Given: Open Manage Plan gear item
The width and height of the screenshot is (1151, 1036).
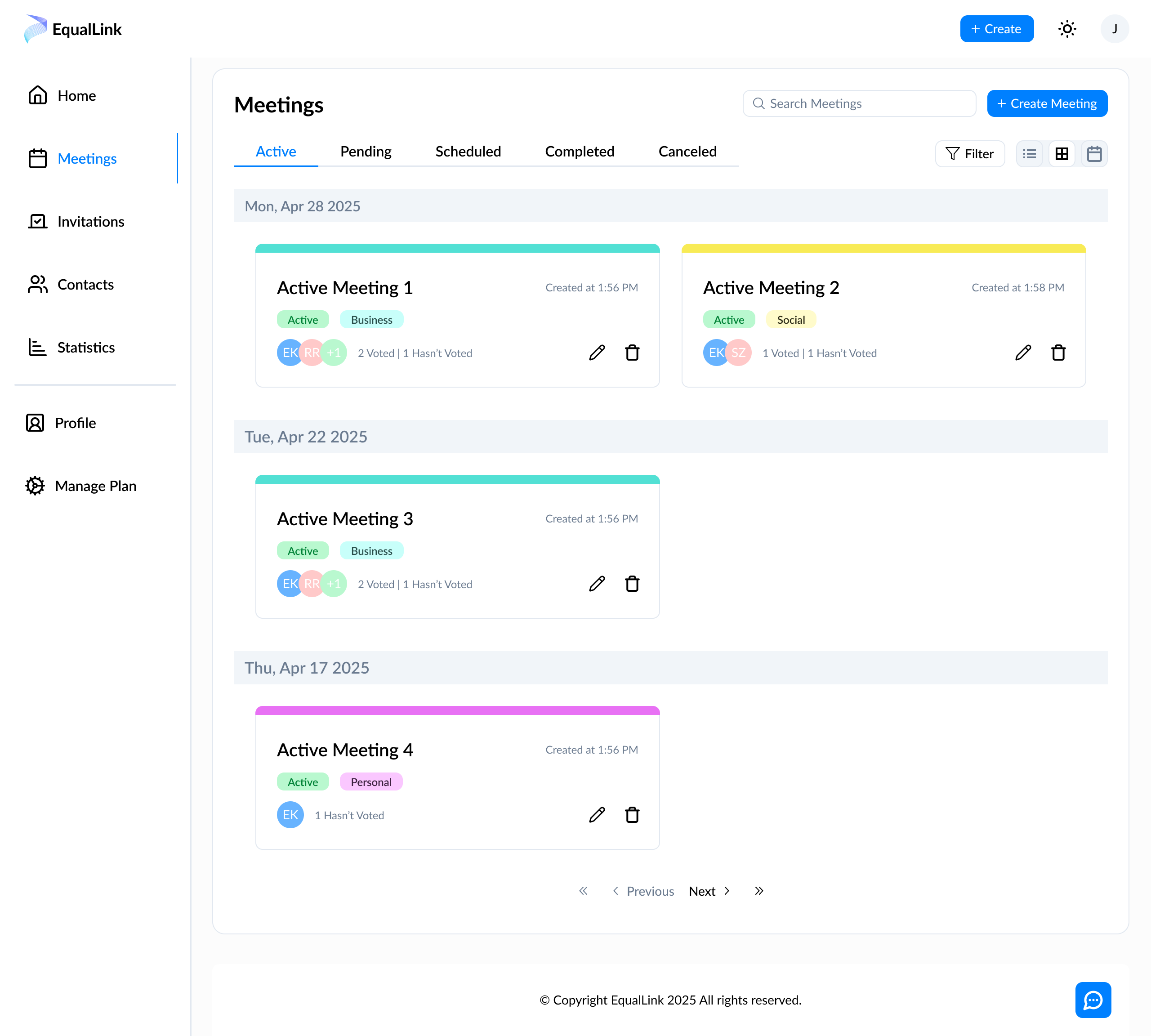Looking at the screenshot, I should pyautogui.click(x=95, y=486).
